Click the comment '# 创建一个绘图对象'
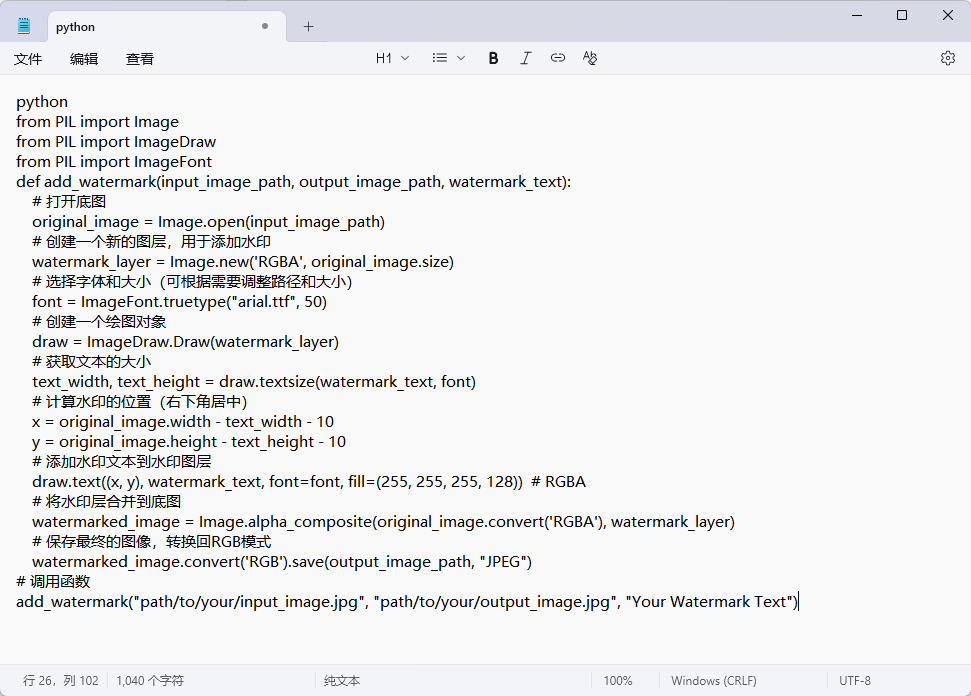The width and height of the screenshot is (971, 696). [99, 322]
